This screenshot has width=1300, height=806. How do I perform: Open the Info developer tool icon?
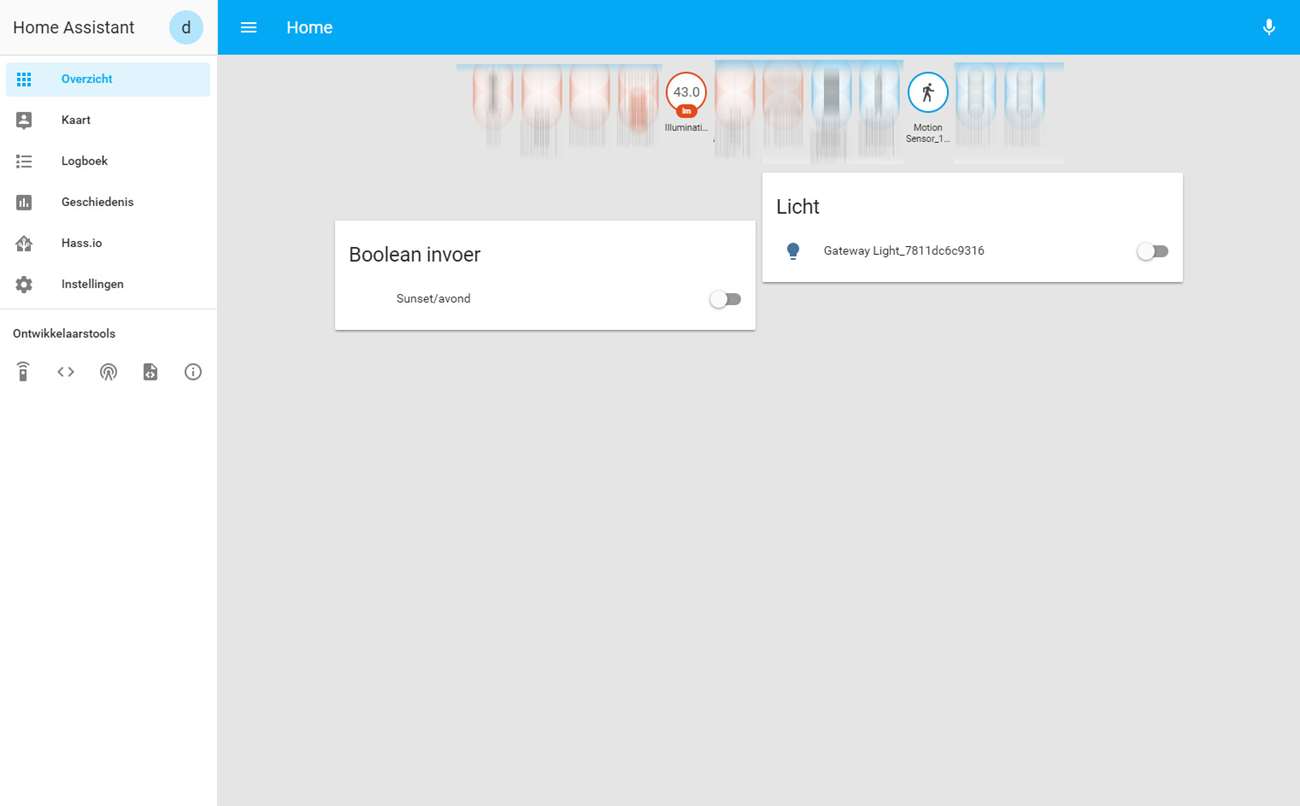coord(193,372)
